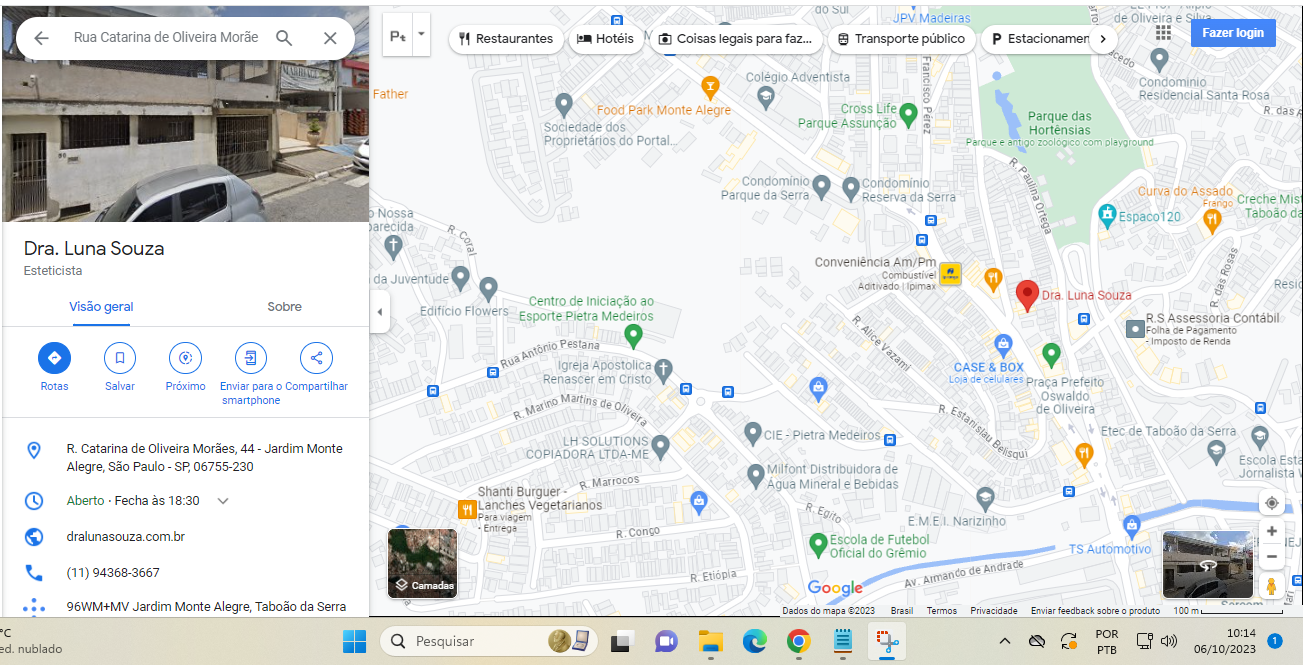Select the Transporte público chip
Screen dimensions: 1303x665
click(901, 39)
